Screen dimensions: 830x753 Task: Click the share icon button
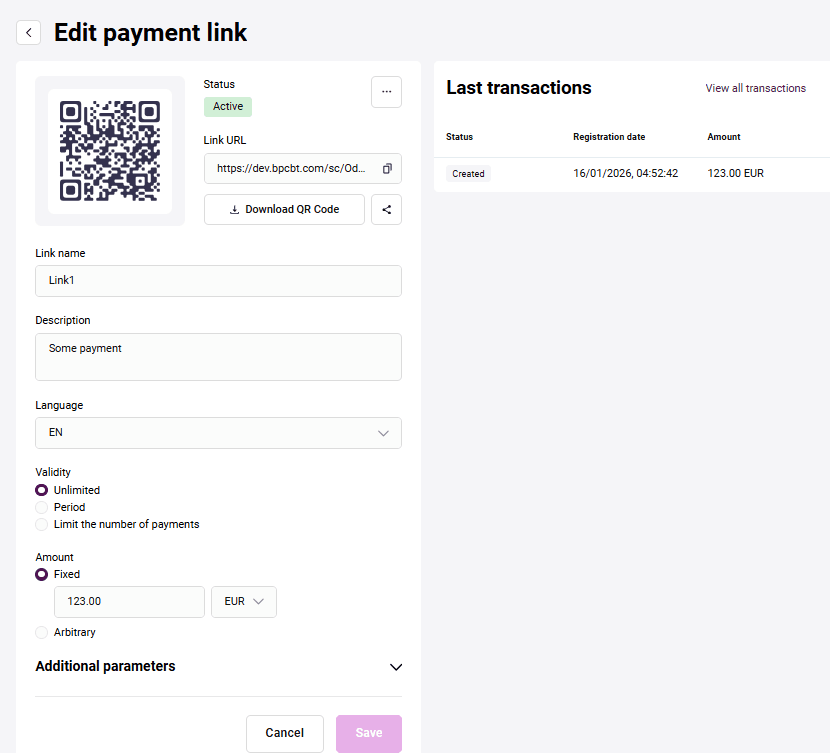[x=386, y=210]
